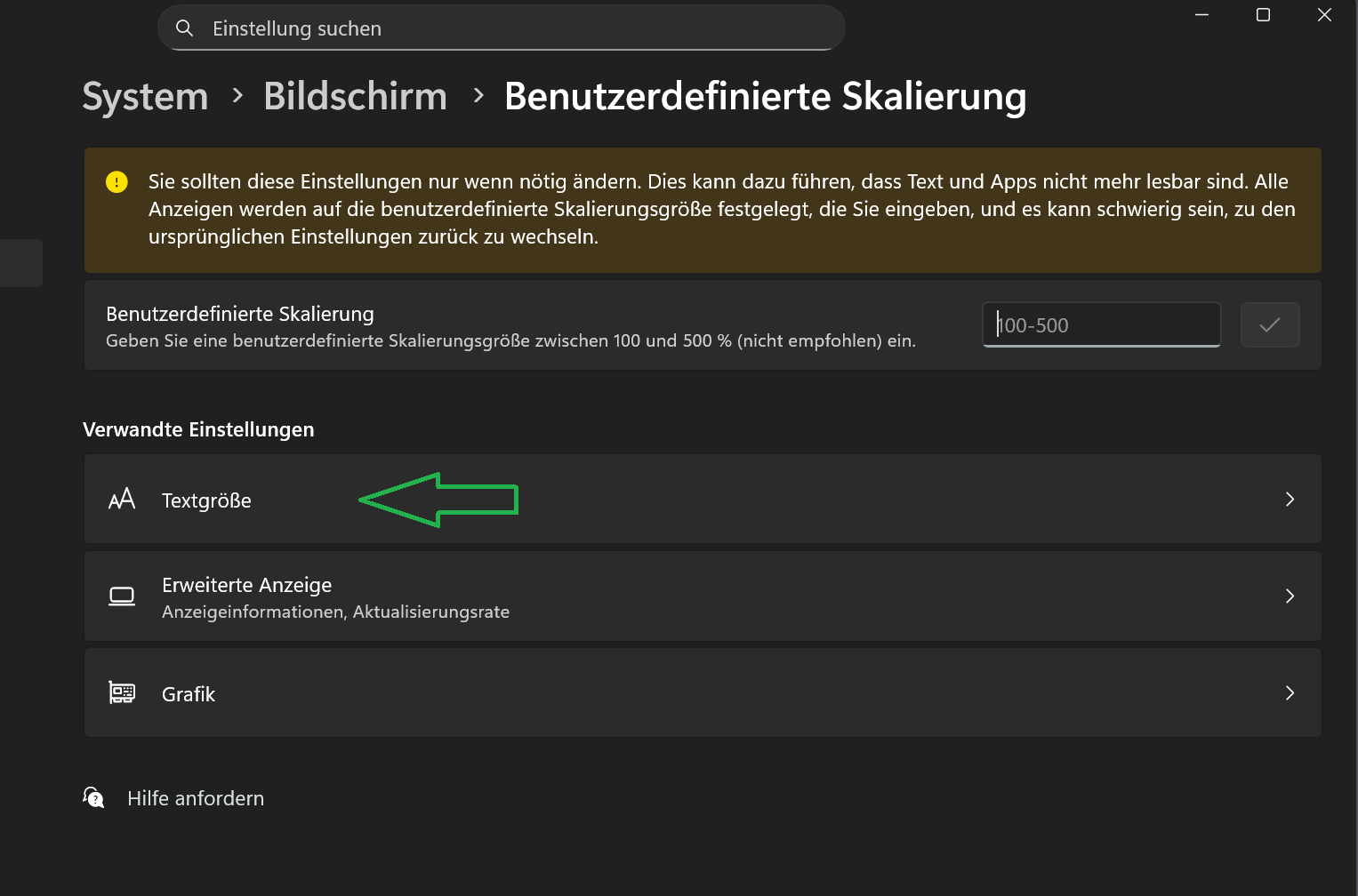Navigate to Bildschirm via breadcrumb

click(x=355, y=96)
